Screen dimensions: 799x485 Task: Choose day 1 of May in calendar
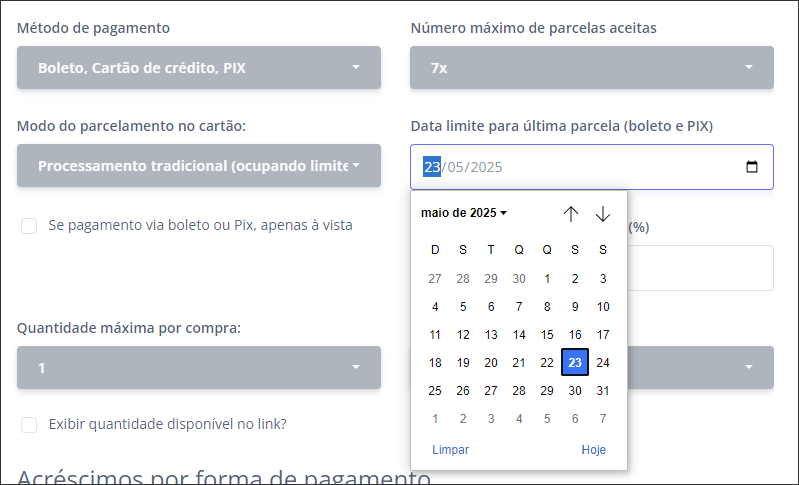pos(547,278)
